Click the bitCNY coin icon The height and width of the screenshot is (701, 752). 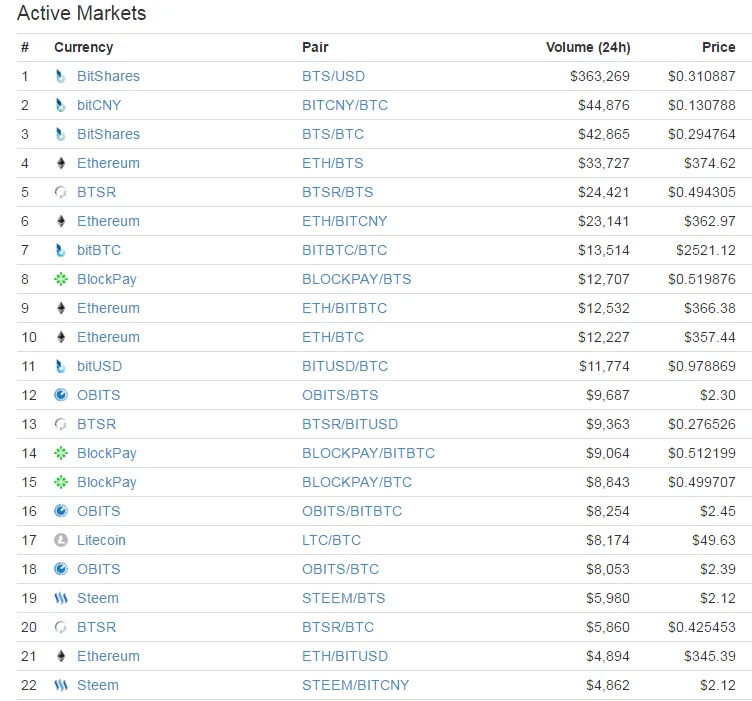coord(60,105)
